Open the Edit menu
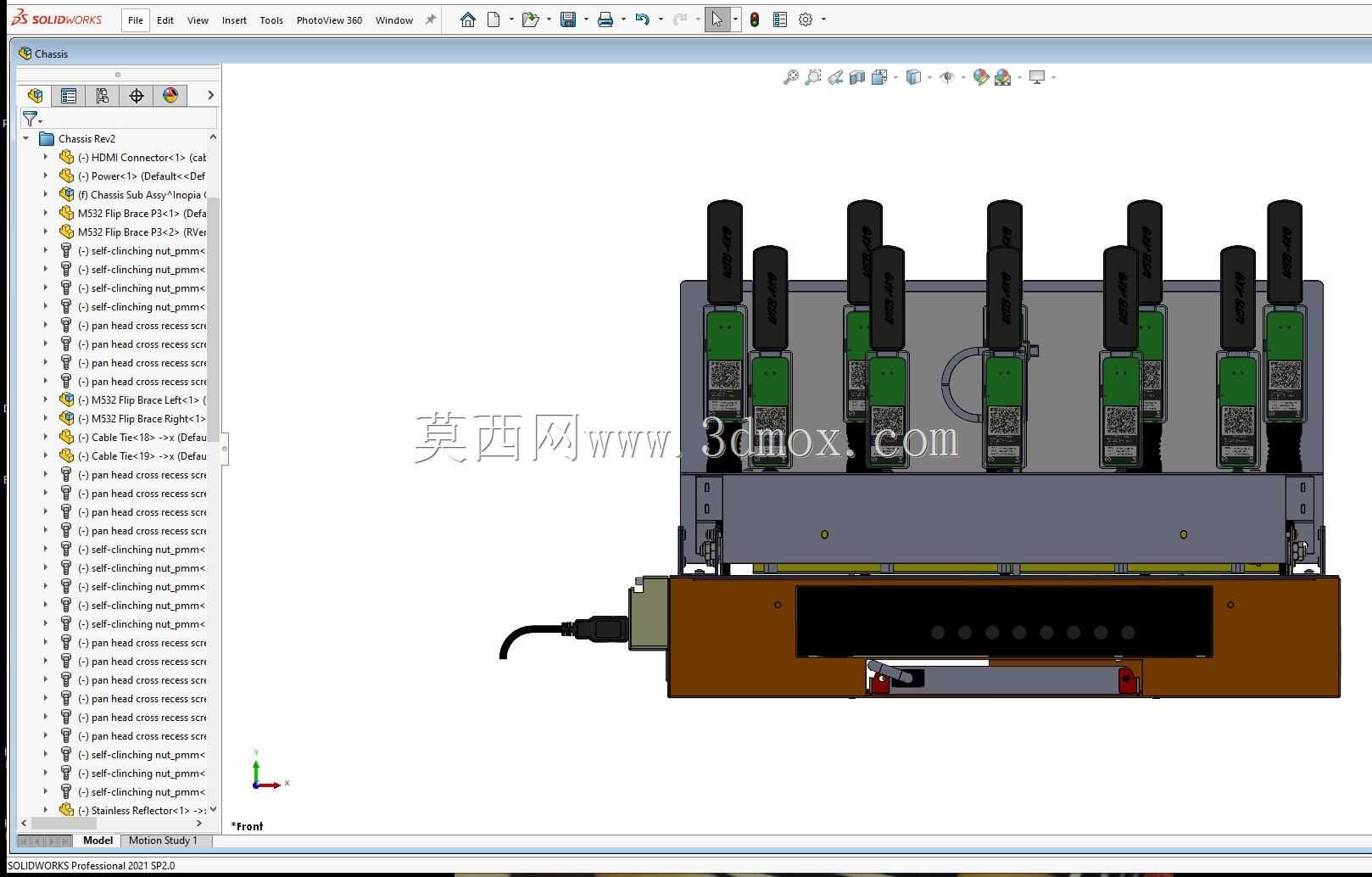 (x=165, y=20)
